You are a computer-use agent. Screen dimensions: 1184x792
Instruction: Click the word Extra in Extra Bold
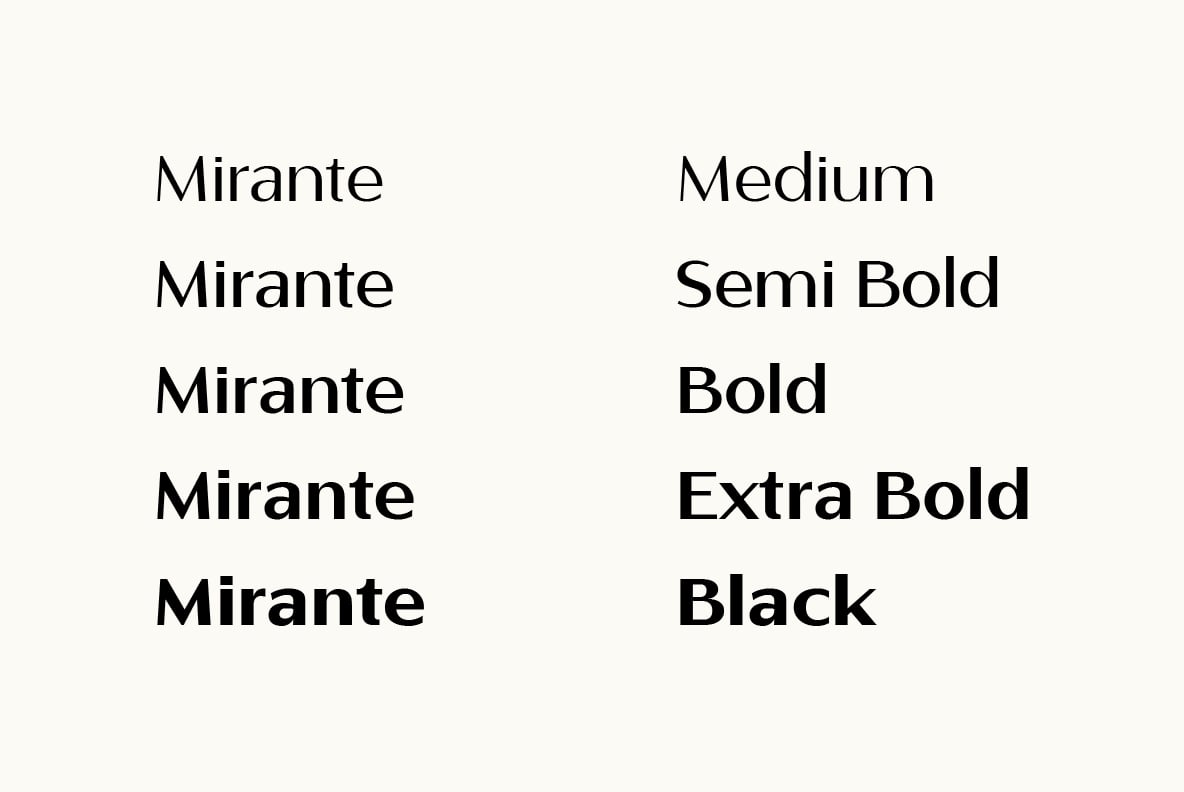(765, 496)
